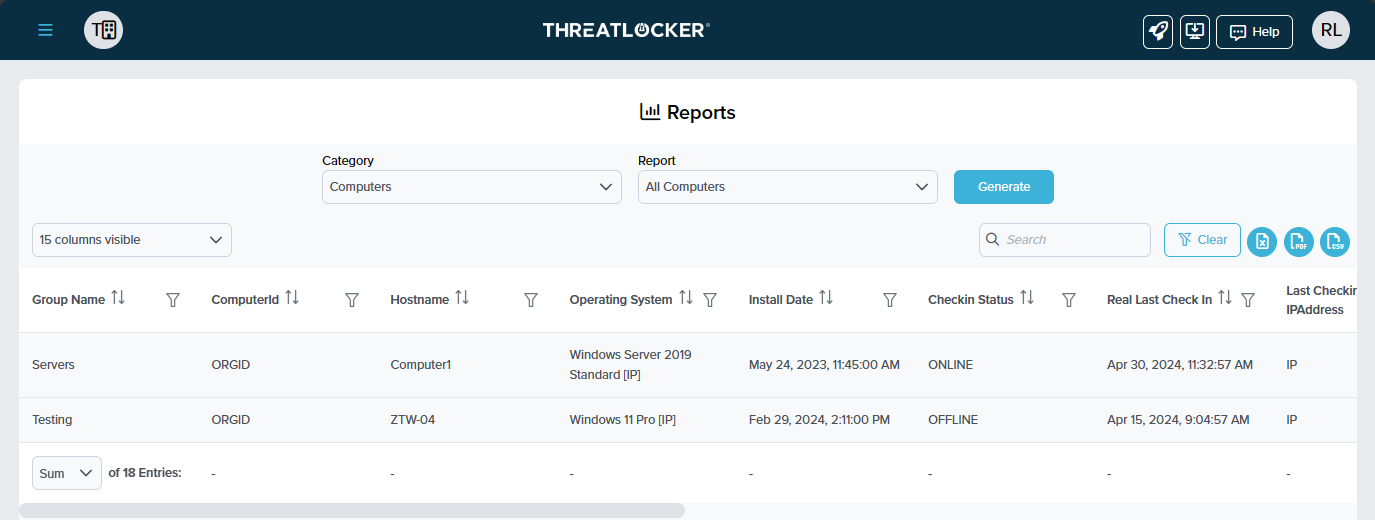Click the OFFLINE checkin status cell
This screenshot has width=1375, height=520.
coord(953,420)
